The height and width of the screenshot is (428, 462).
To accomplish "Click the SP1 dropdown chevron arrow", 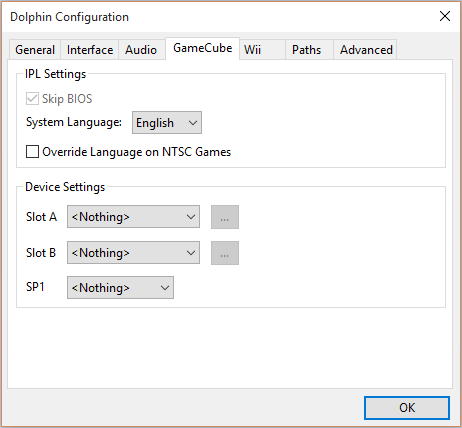I will [165, 288].
